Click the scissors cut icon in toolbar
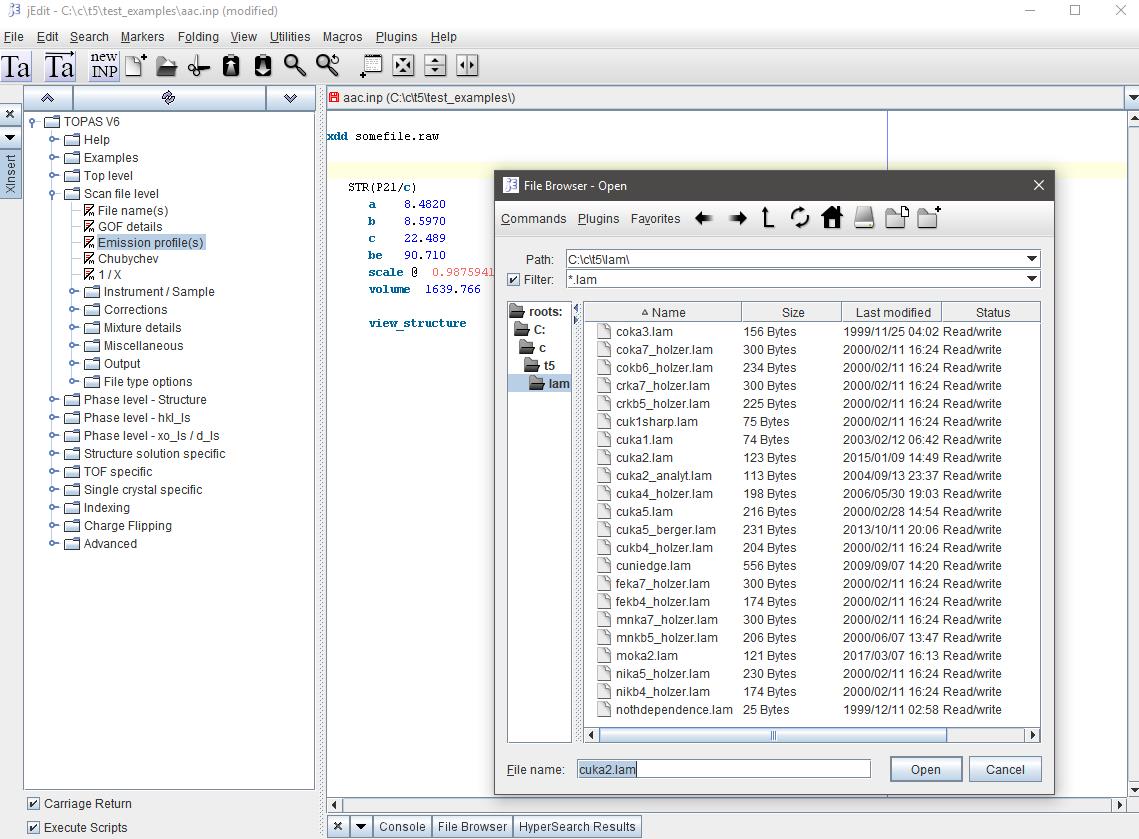The width and height of the screenshot is (1139, 839). tap(199, 66)
